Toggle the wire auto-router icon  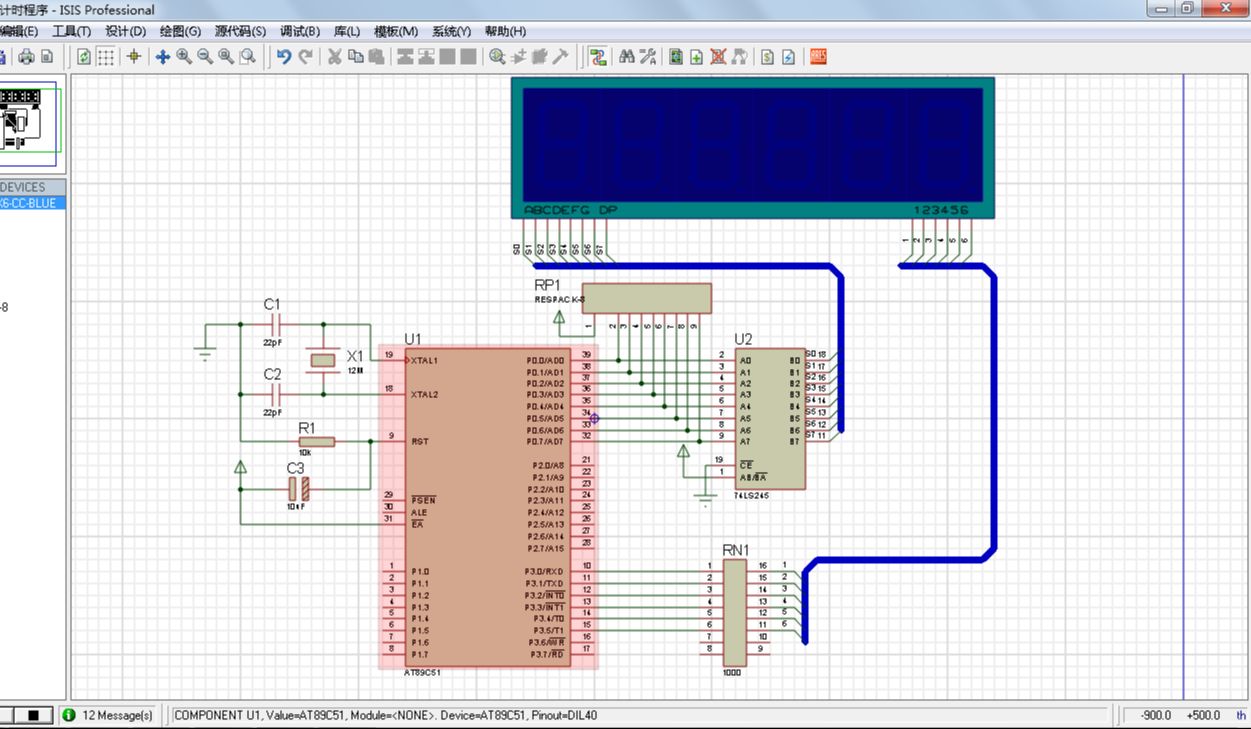[598, 57]
